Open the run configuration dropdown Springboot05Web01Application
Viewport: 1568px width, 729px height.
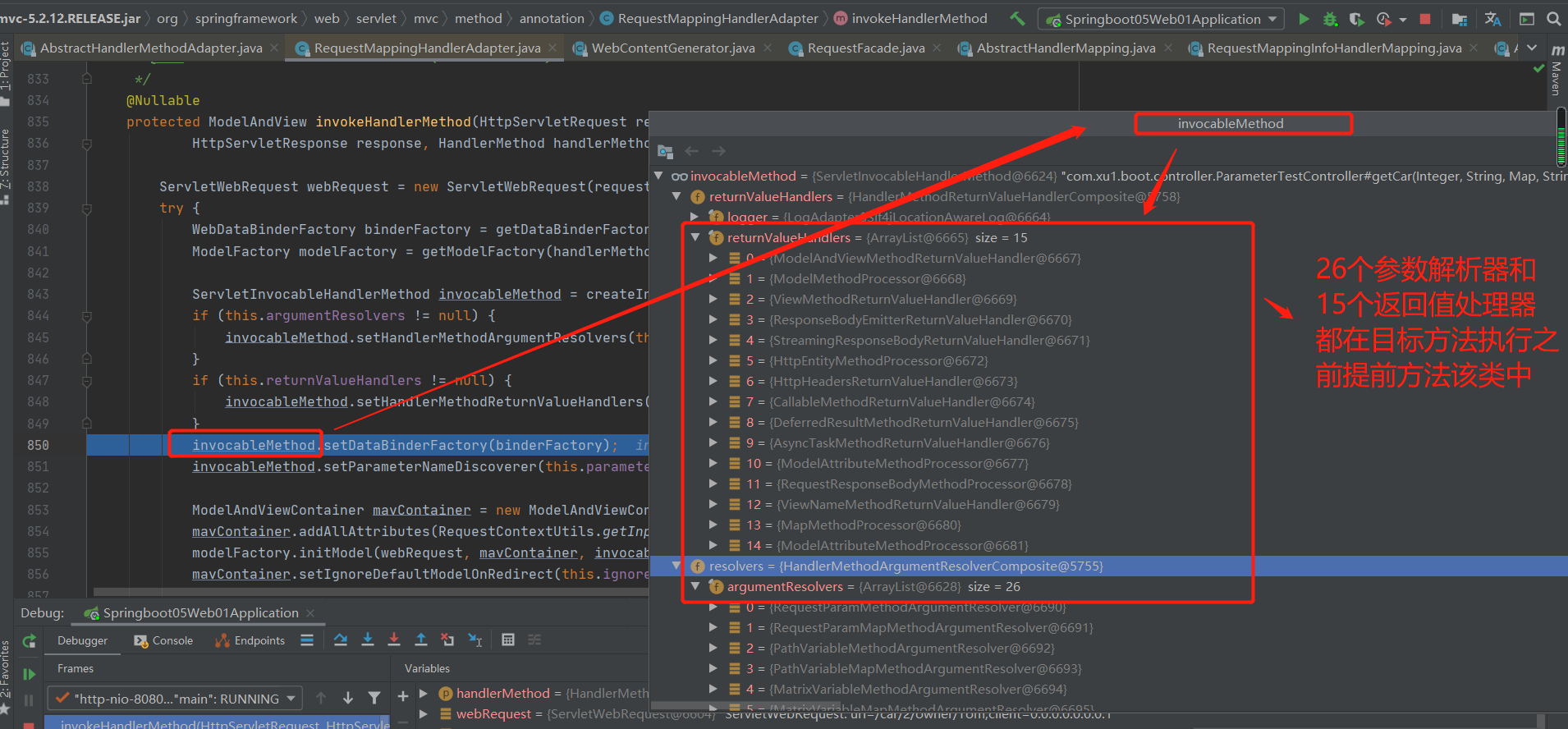[x=1162, y=19]
